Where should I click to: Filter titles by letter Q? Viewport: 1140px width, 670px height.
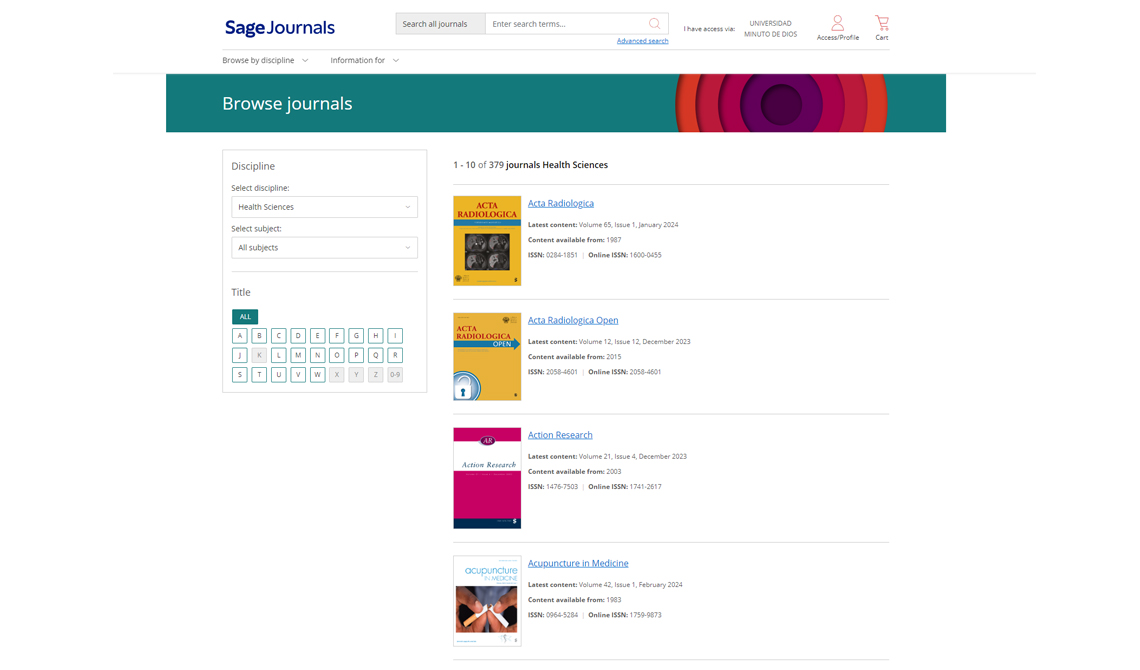(375, 355)
